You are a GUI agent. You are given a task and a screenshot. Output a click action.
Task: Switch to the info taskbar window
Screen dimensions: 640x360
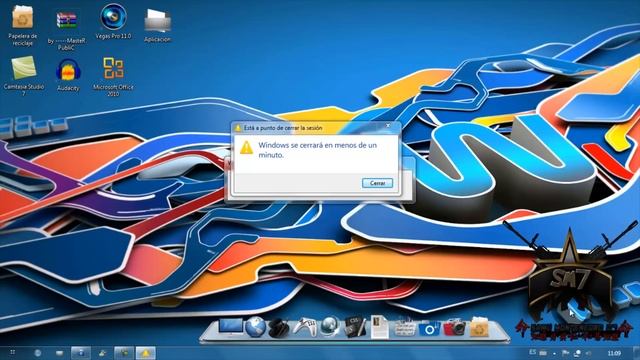tap(81, 353)
